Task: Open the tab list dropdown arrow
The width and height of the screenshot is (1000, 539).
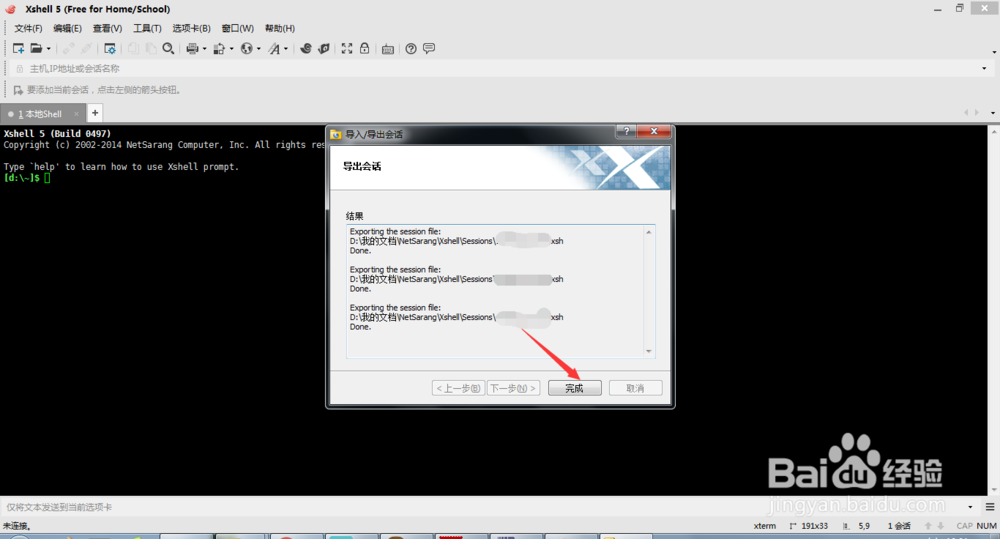Action: coord(993,113)
